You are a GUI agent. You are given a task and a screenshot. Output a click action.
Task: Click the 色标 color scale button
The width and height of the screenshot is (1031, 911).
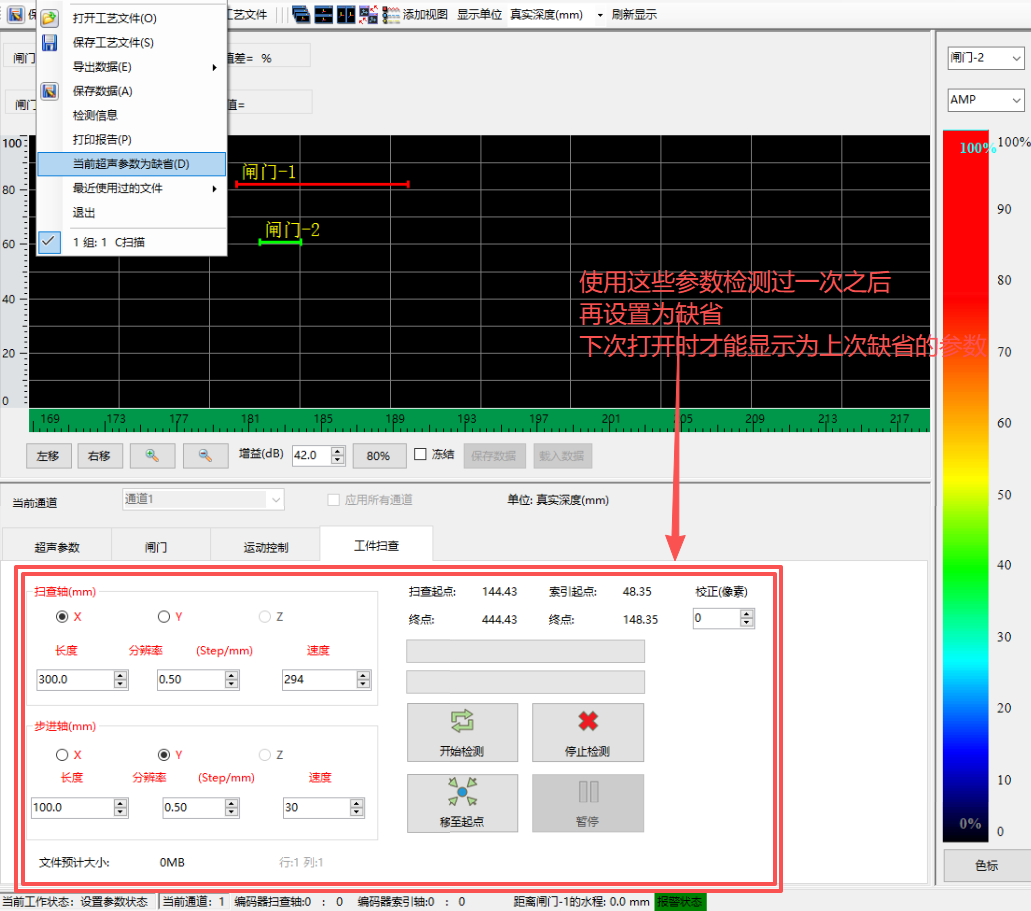[x=985, y=865]
